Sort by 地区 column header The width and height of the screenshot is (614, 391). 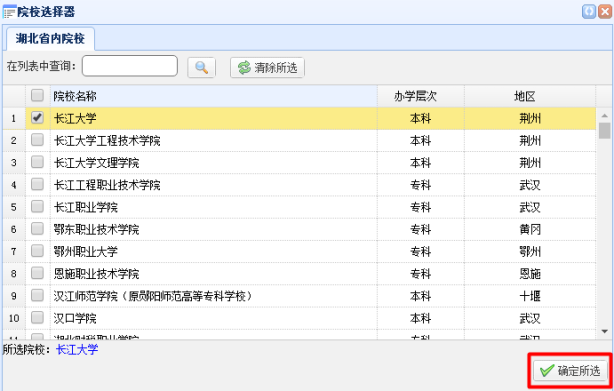(x=530, y=96)
